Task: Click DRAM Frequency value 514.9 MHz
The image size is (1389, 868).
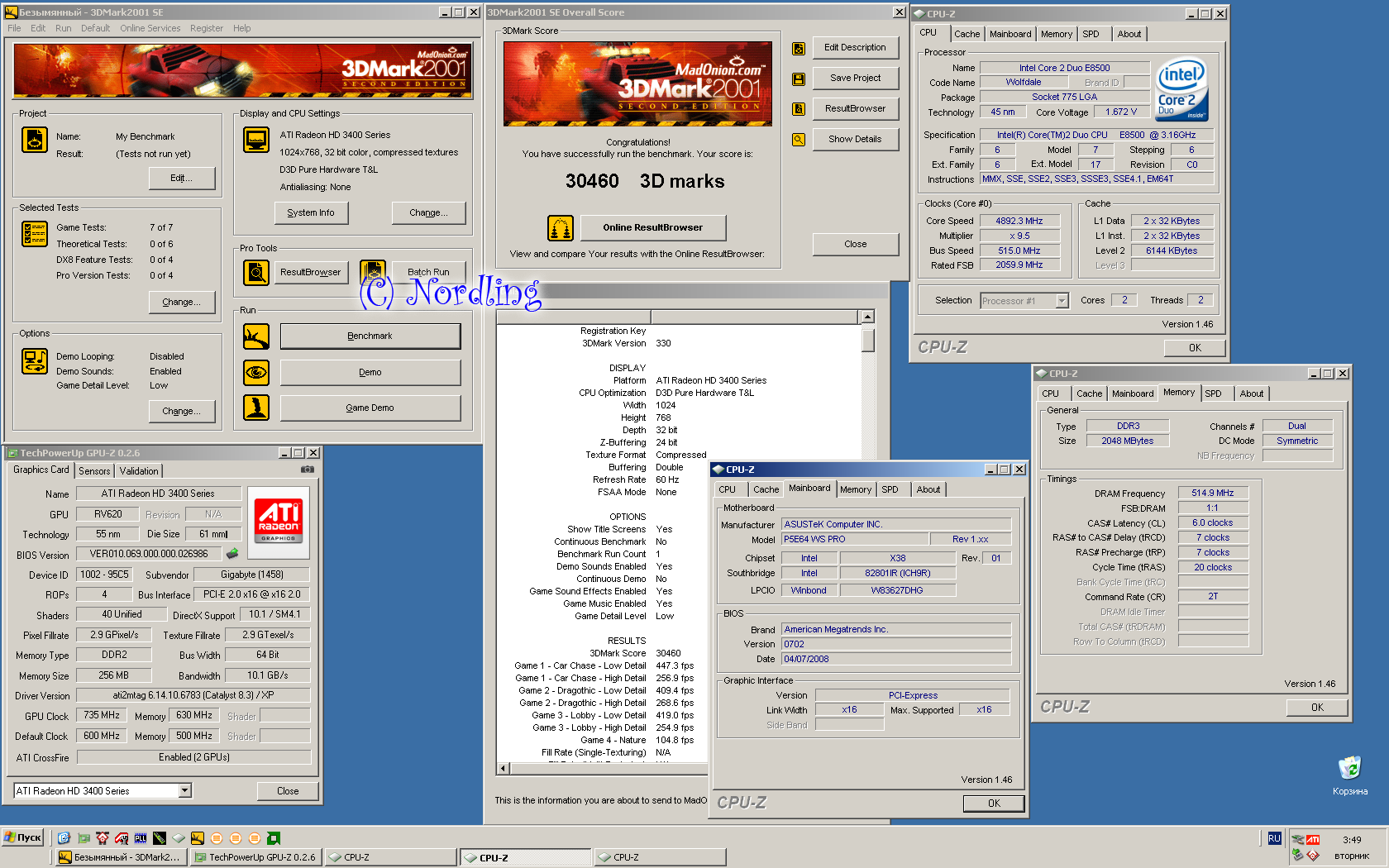Action: (x=1213, y=493)
